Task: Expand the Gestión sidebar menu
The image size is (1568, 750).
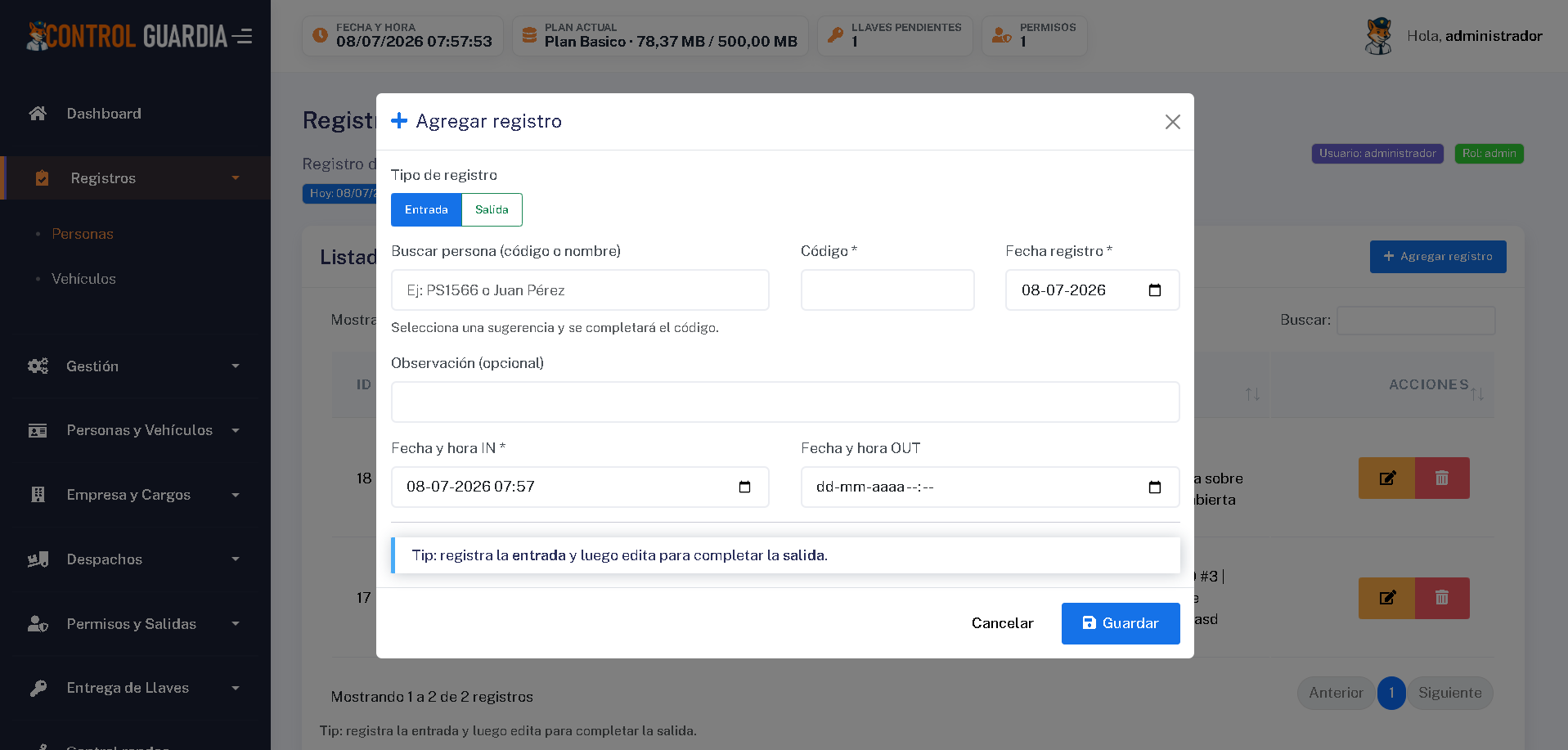Action: 135,366
